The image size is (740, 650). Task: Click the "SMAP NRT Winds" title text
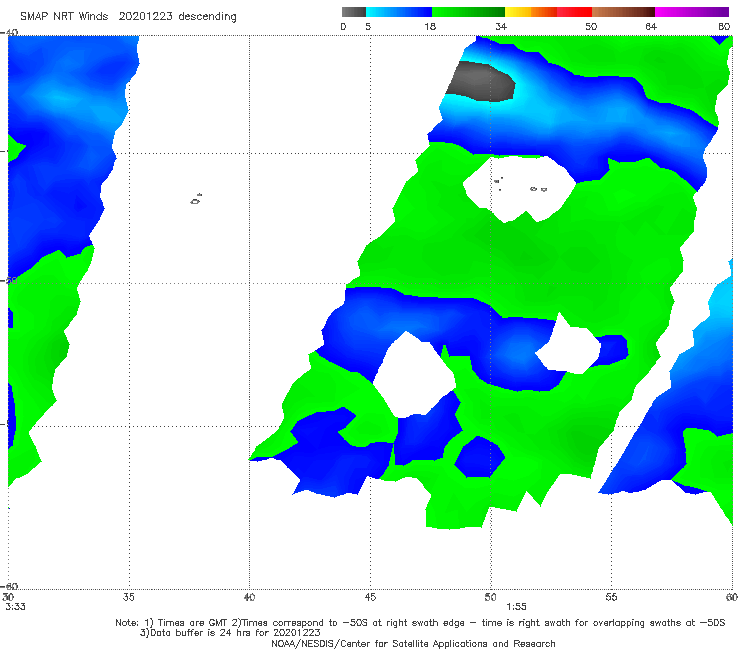click(x=64, y=17)
